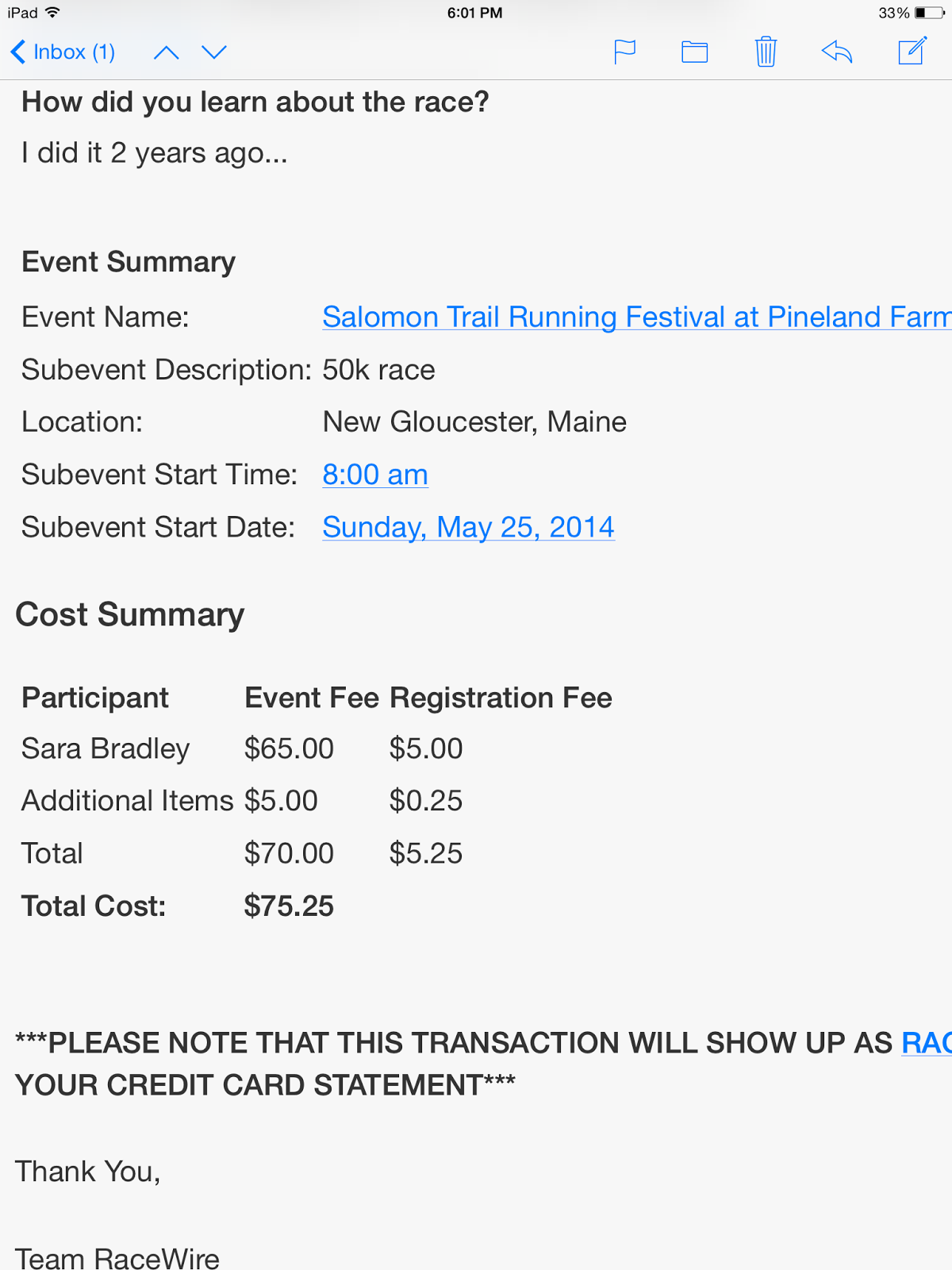Flag this email message
Viewport: 952px width, 1270px height.
click(x=624, y=52)
